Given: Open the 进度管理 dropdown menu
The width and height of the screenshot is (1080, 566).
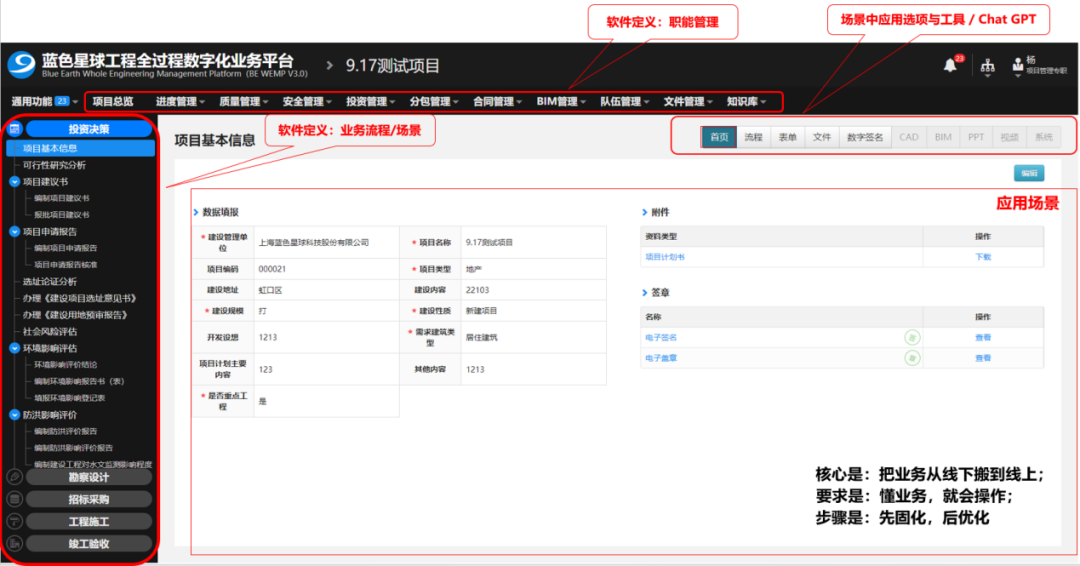Looking at the screenshot, I should tap(180, 101).
